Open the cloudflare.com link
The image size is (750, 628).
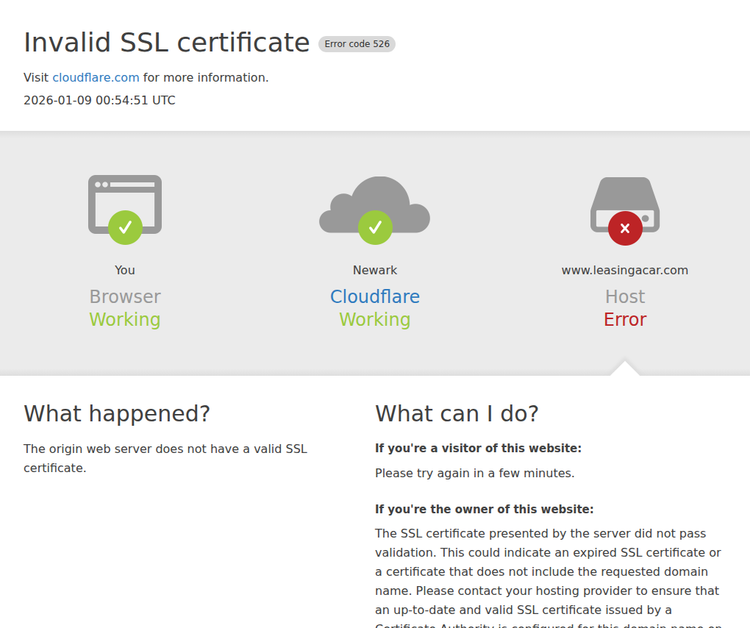pyautogui.click(x=96, y=78)
